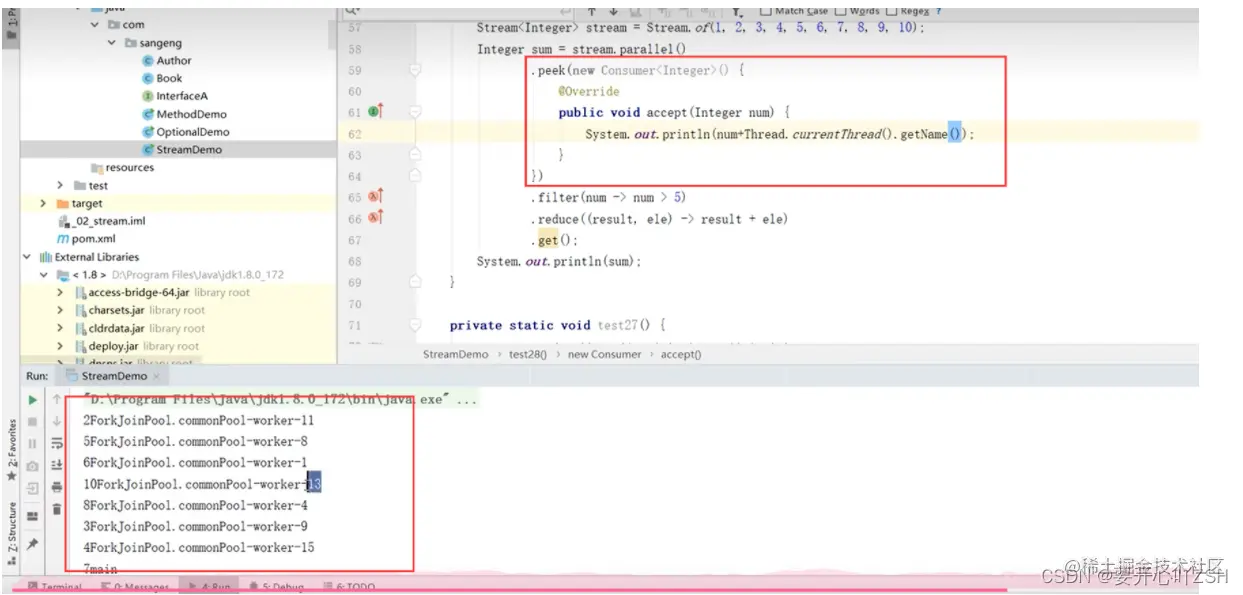
Task: Toggle the Match Case checkbox
Action: [765, 11]
